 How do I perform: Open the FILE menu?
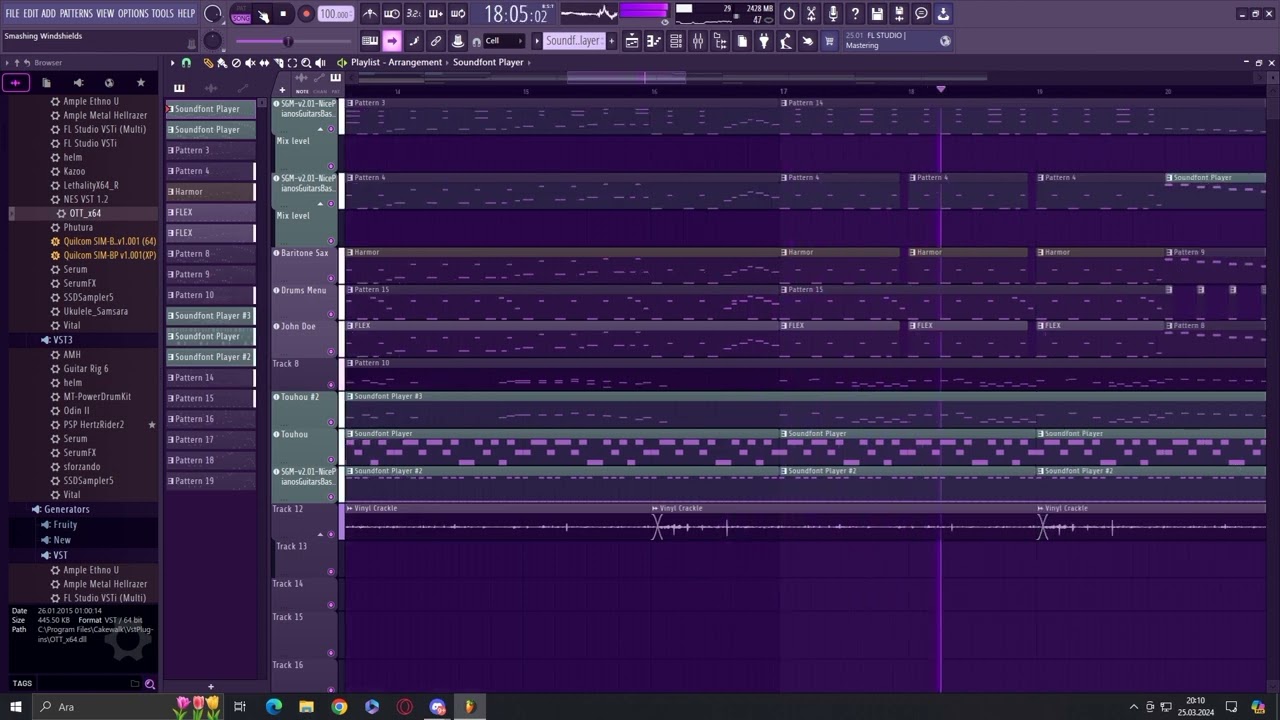point(12,14)
